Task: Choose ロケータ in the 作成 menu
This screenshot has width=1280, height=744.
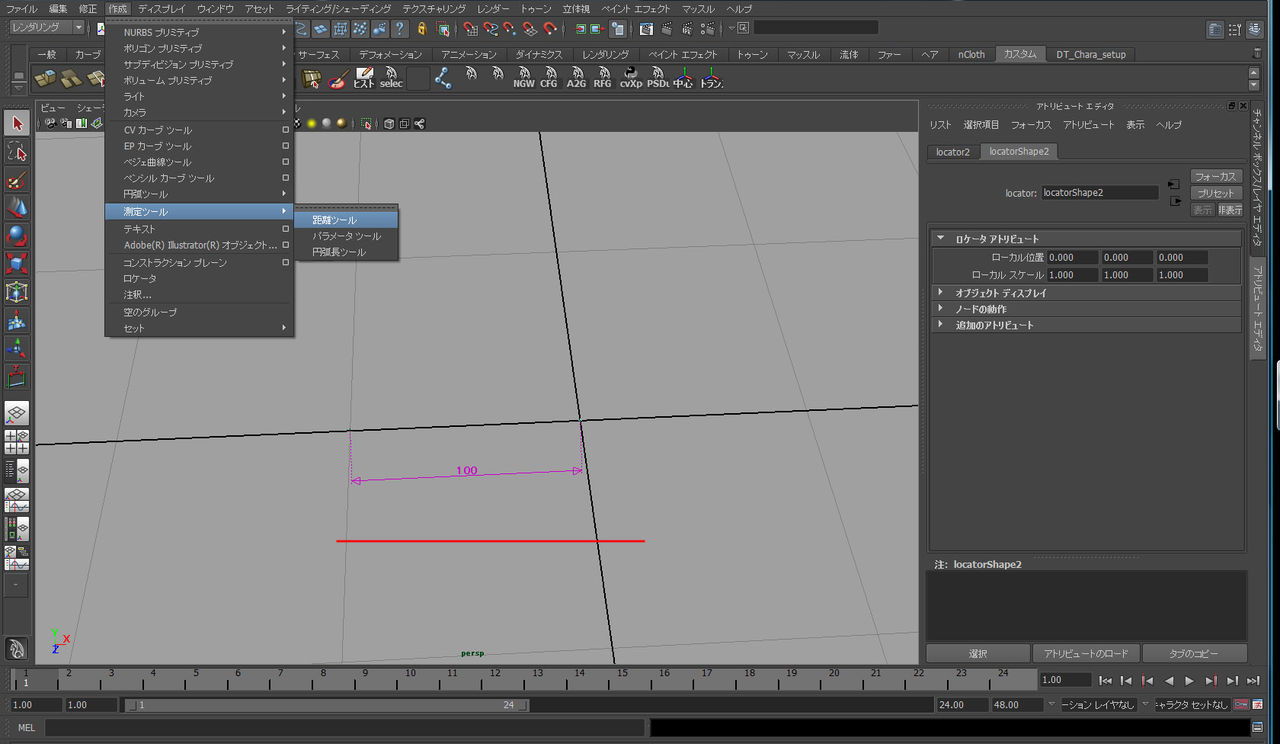Action: [199, 278]
